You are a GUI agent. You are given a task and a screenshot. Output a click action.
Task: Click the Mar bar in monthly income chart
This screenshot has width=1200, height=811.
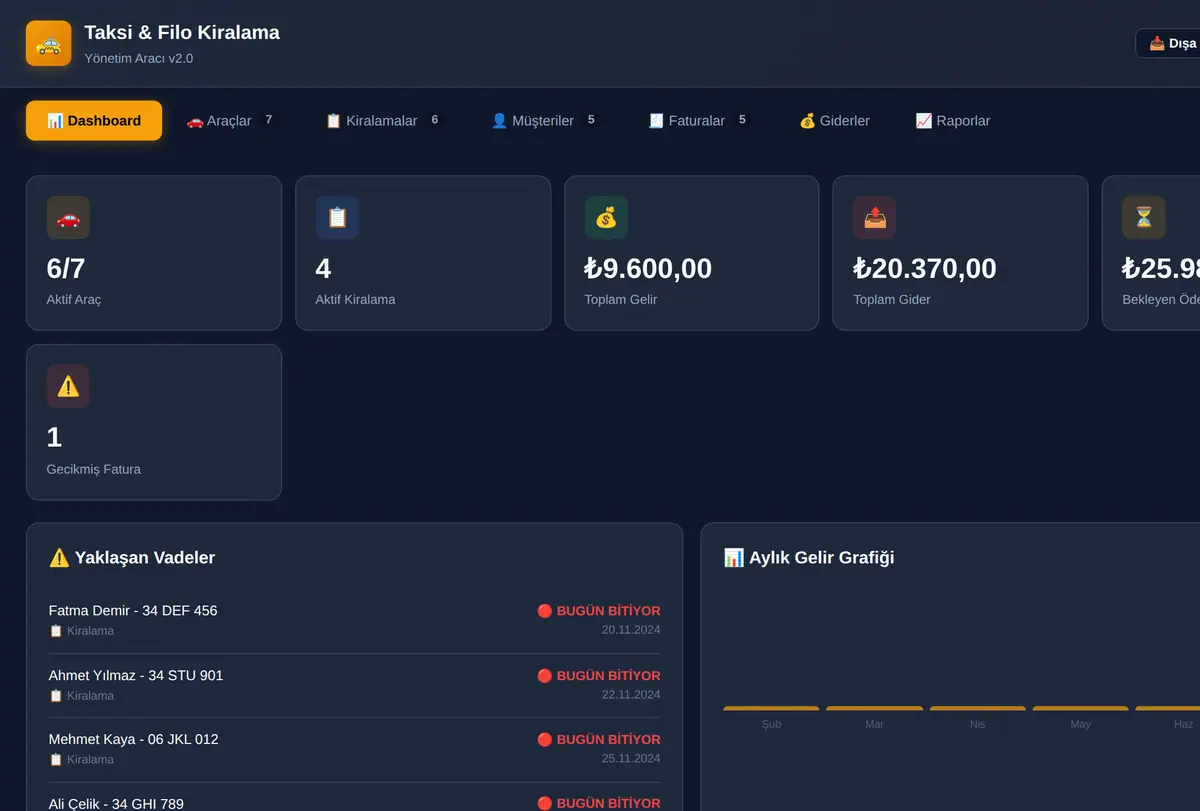[x=875, y=708]
